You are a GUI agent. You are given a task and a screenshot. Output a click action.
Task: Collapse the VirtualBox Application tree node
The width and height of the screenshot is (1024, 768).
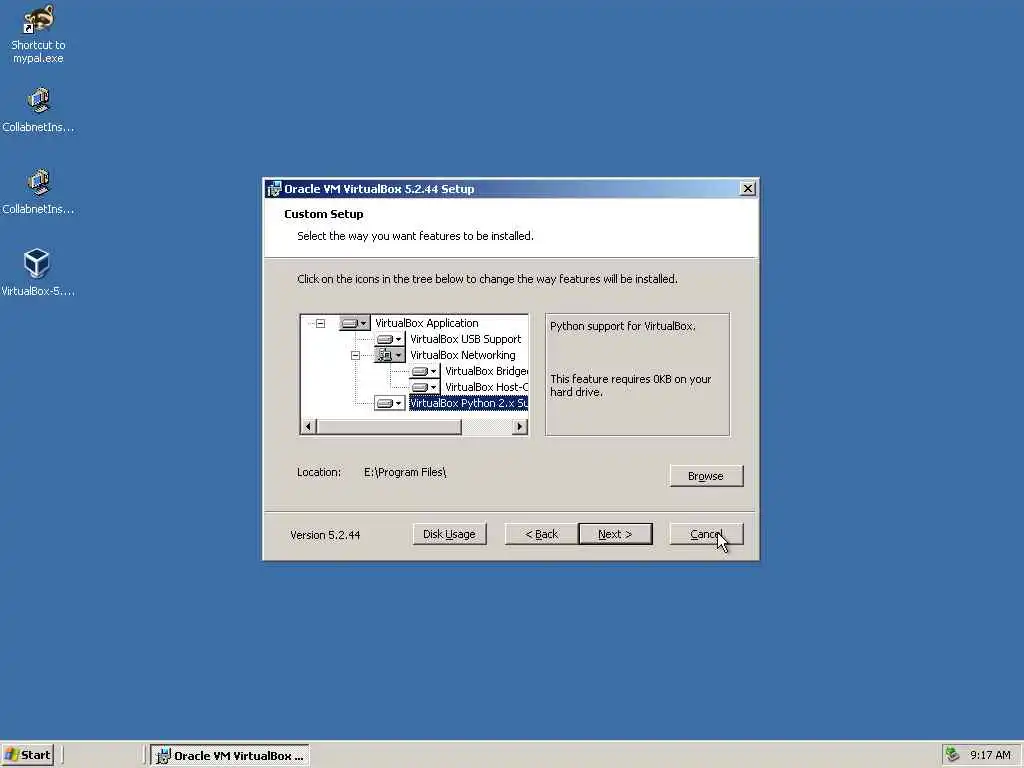coord(321,323)
